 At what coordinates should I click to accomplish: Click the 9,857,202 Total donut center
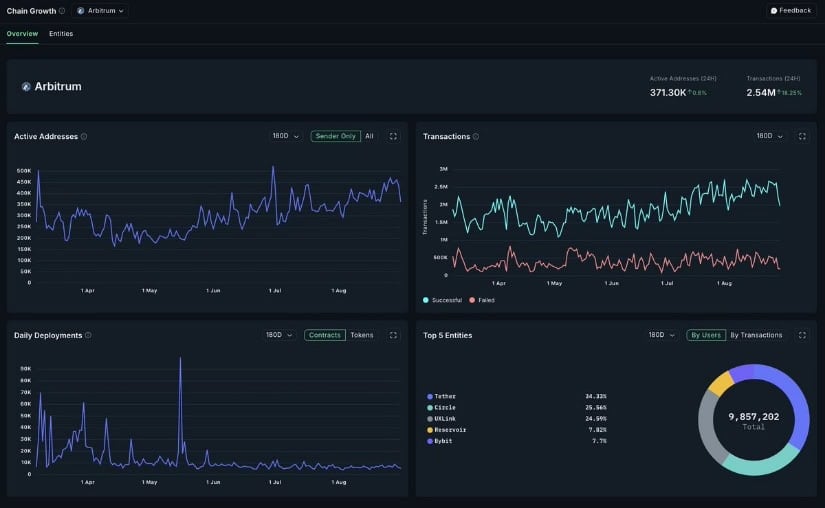[753, 420]
